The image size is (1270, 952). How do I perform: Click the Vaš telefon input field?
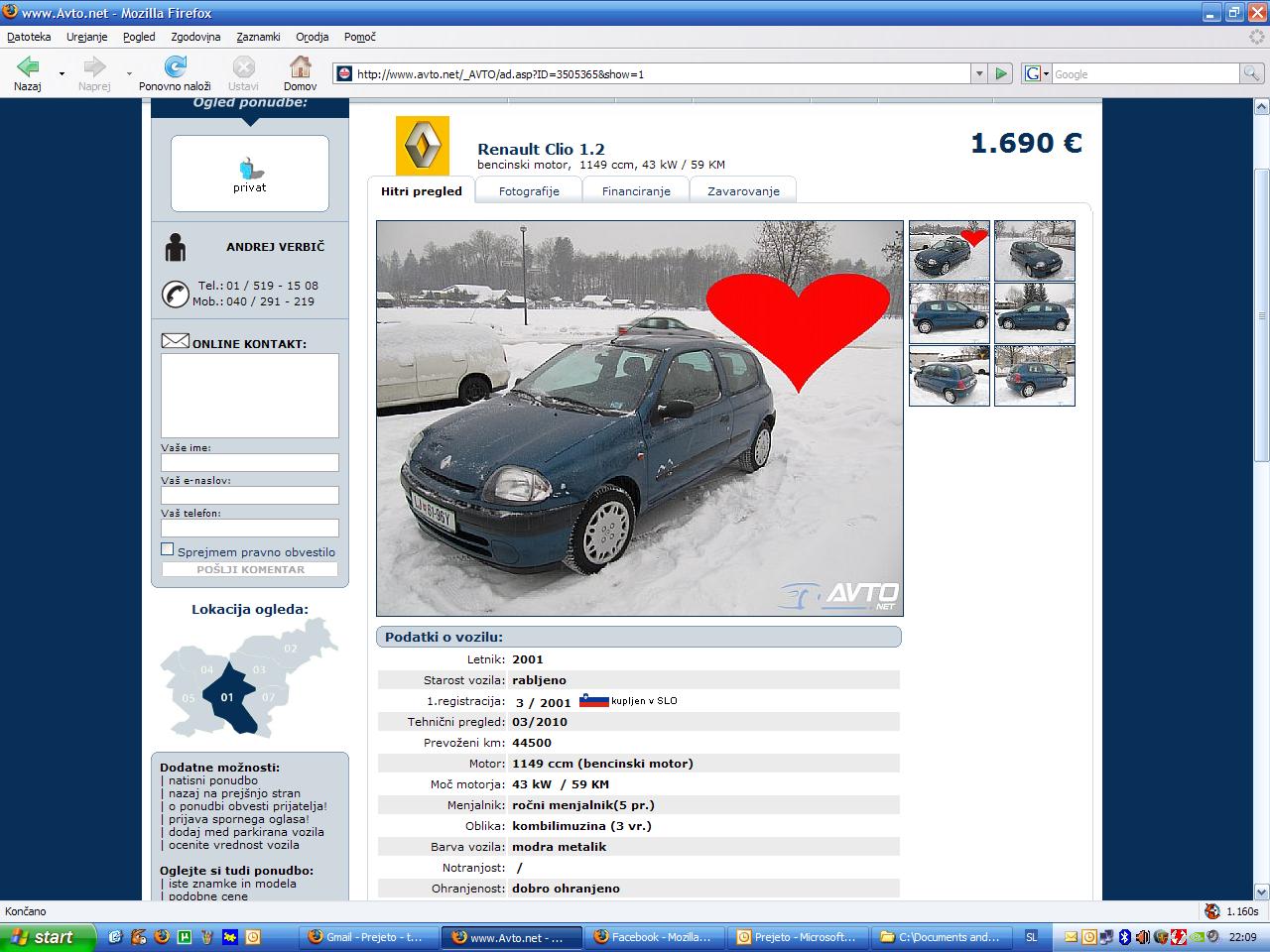250,529
